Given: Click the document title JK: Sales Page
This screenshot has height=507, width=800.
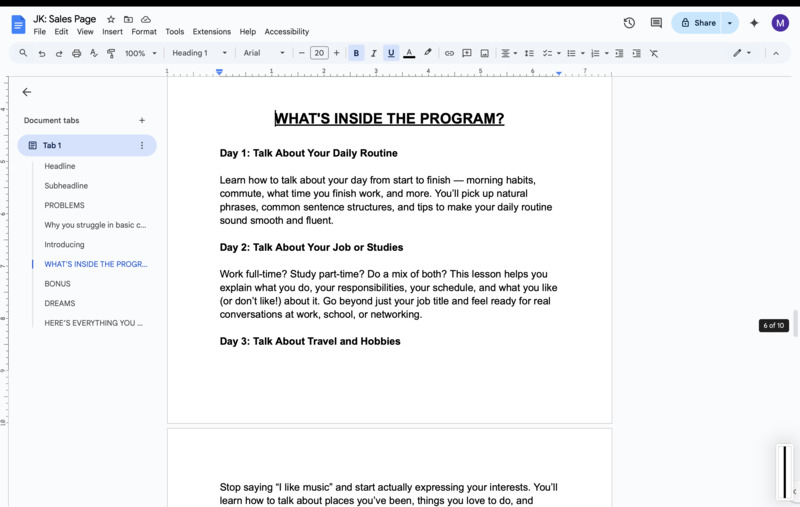Looking at the screenshot, I should 65,19.
